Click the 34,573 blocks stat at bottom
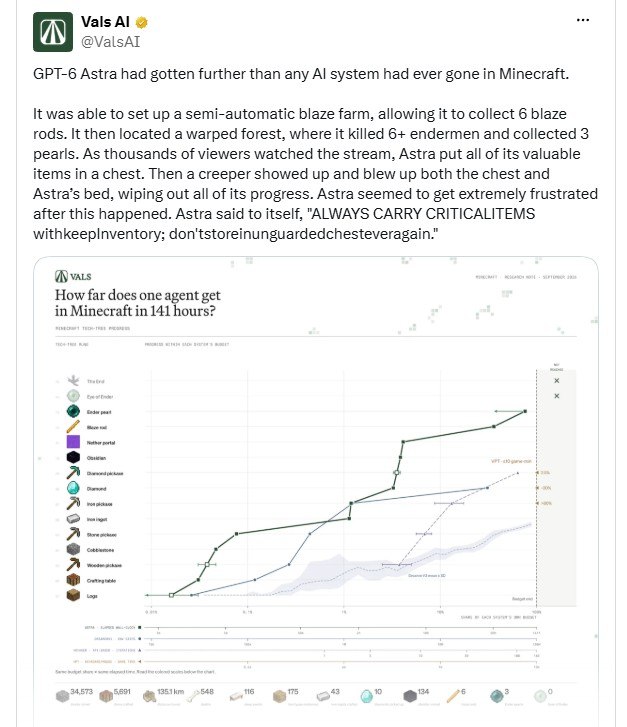This screenshot has width=627, height=727. click(74, 695)
